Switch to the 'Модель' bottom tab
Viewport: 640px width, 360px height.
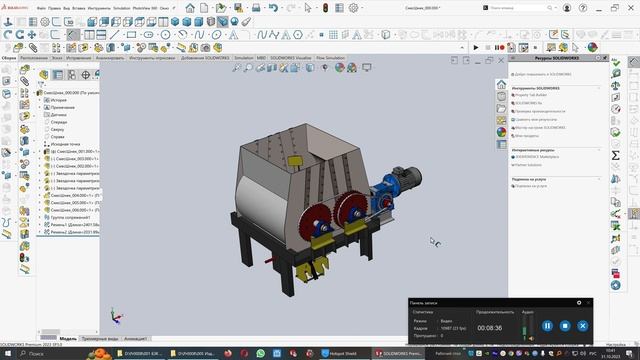tap(68, 339)
